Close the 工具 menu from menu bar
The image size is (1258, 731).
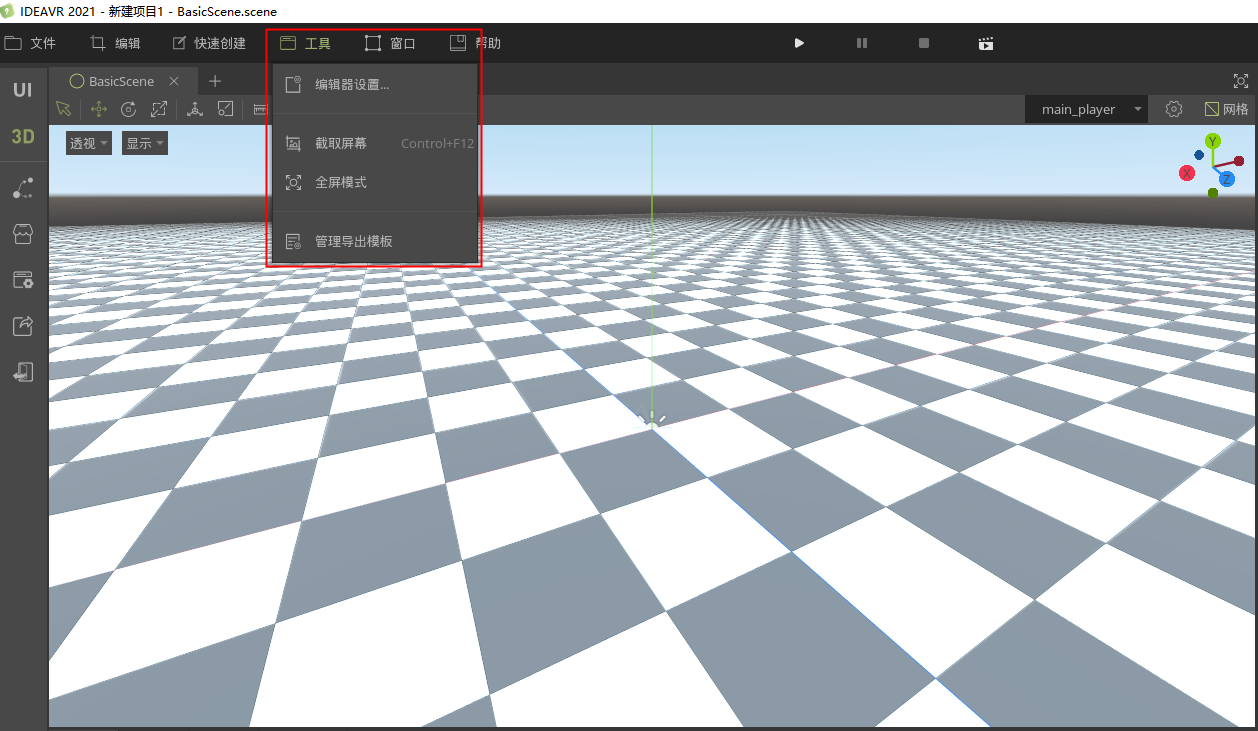coord(305,43)
